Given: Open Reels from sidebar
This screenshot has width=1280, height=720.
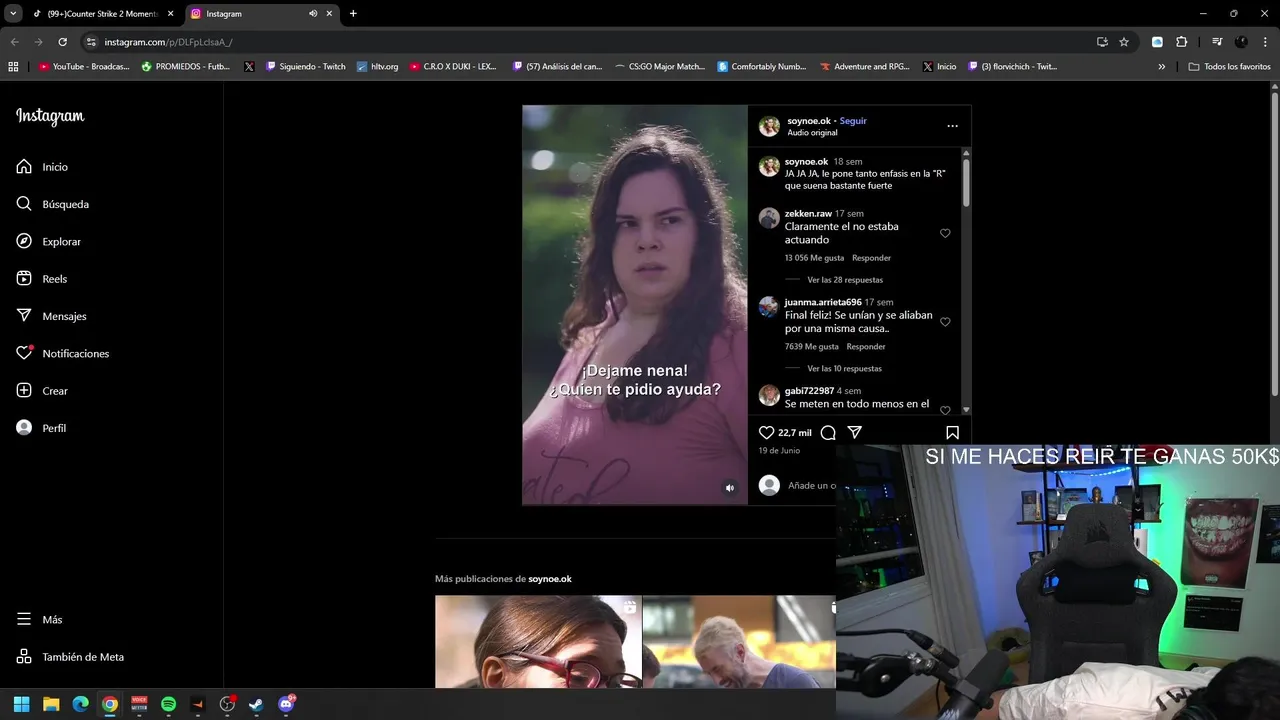Looking at the screenshot, I should click(42, 279).
